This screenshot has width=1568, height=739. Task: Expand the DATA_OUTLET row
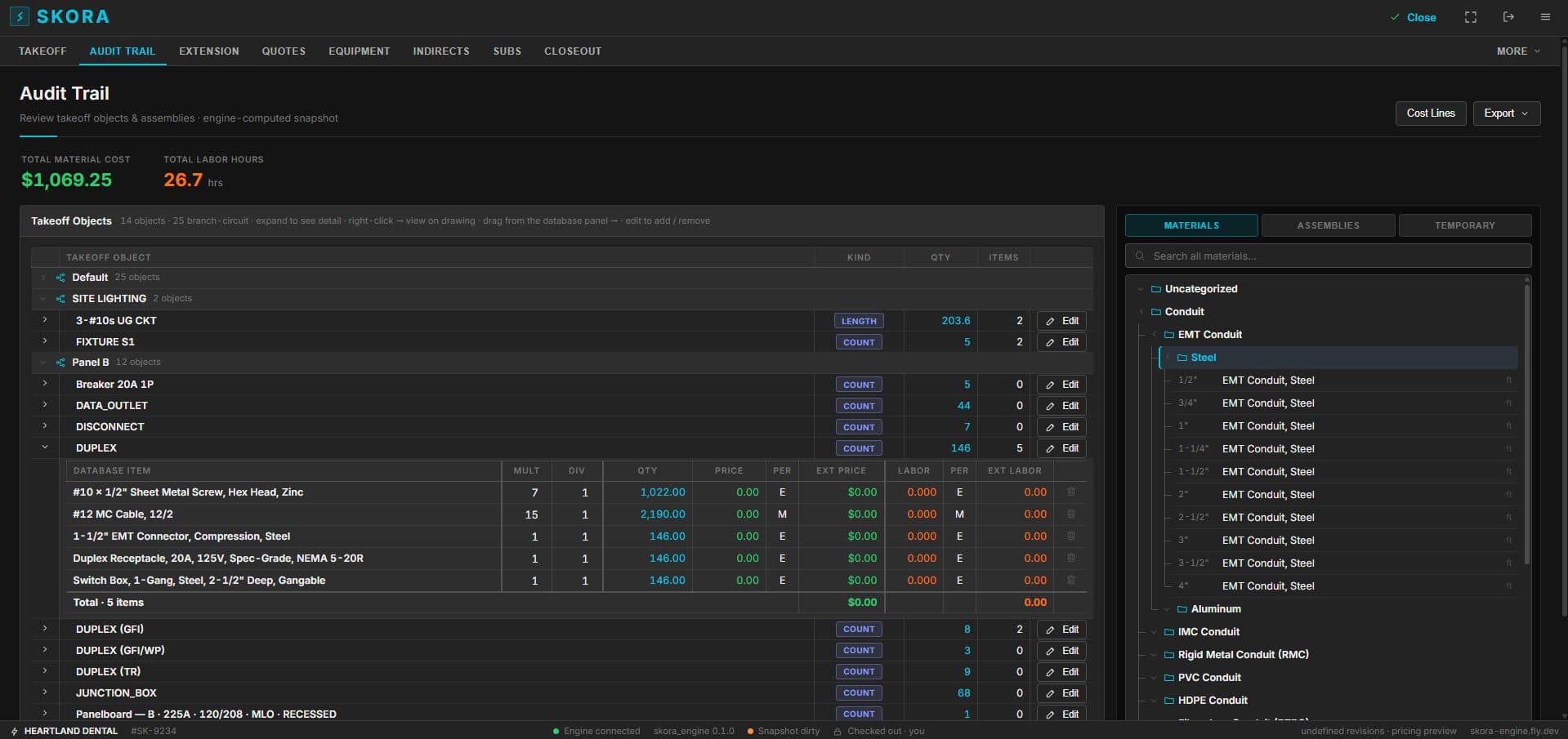(45, 405)
